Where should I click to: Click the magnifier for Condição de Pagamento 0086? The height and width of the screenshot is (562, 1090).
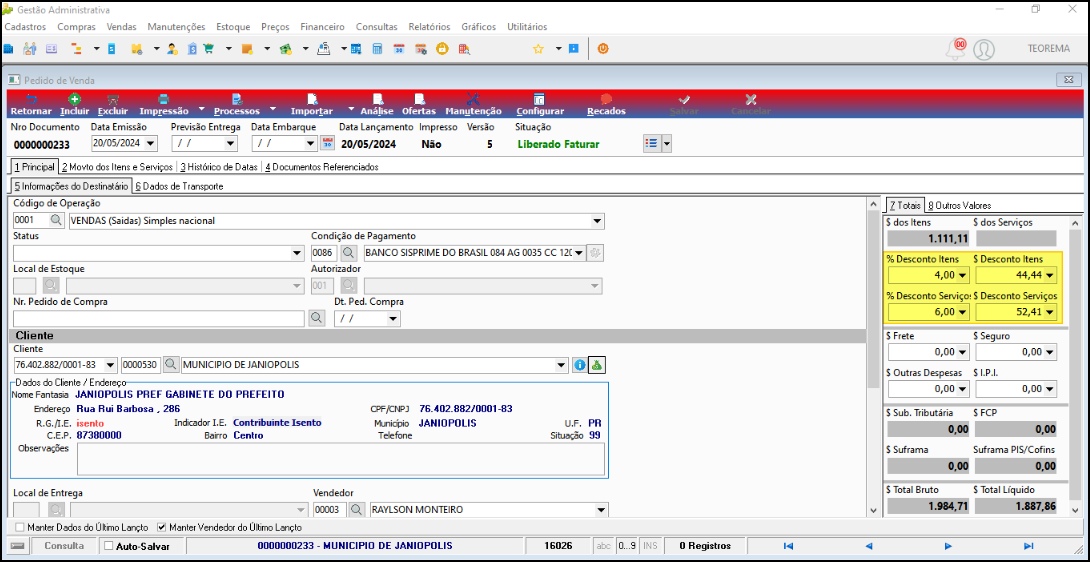coord(351,252)
